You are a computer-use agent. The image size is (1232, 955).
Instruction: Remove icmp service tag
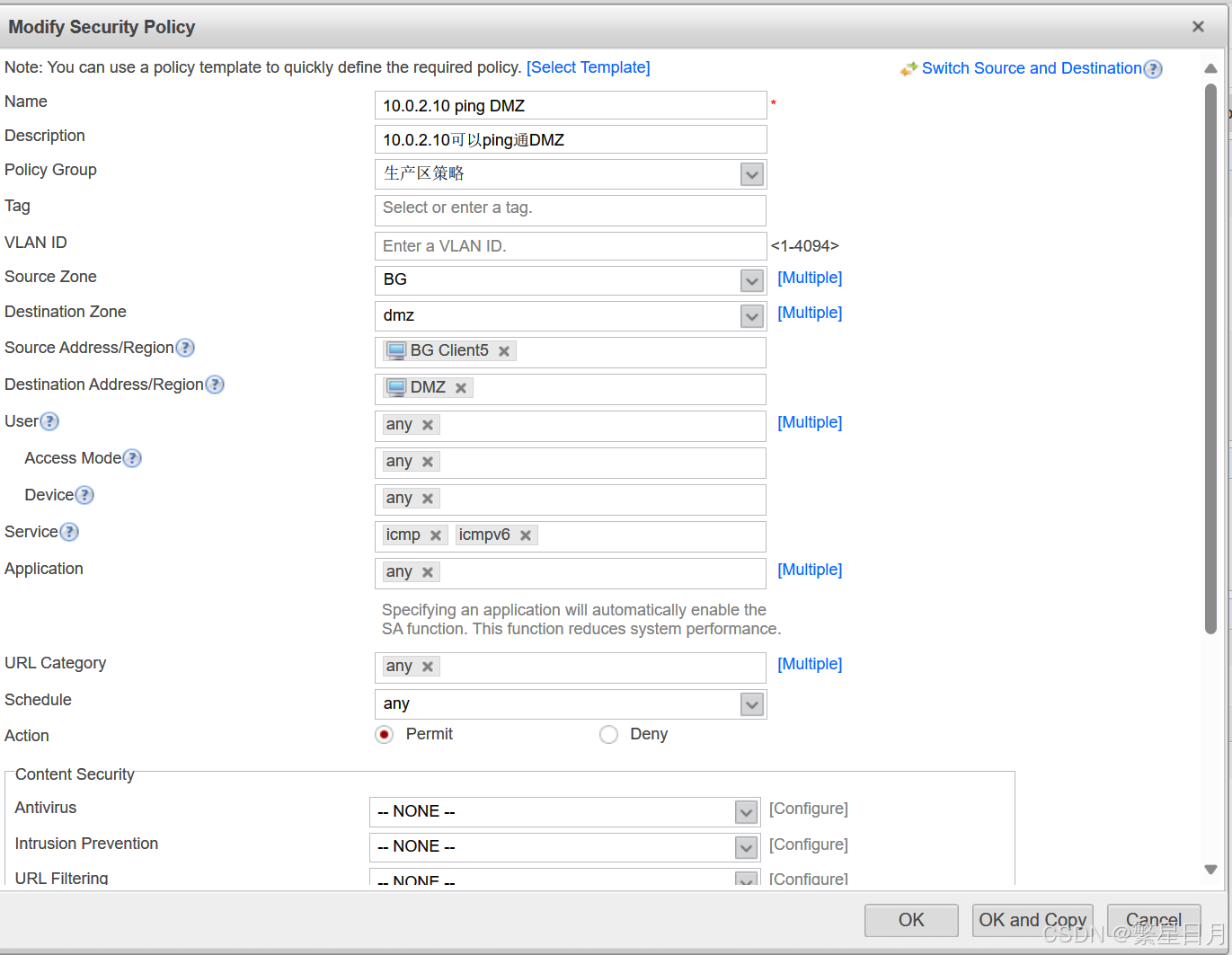436,535
